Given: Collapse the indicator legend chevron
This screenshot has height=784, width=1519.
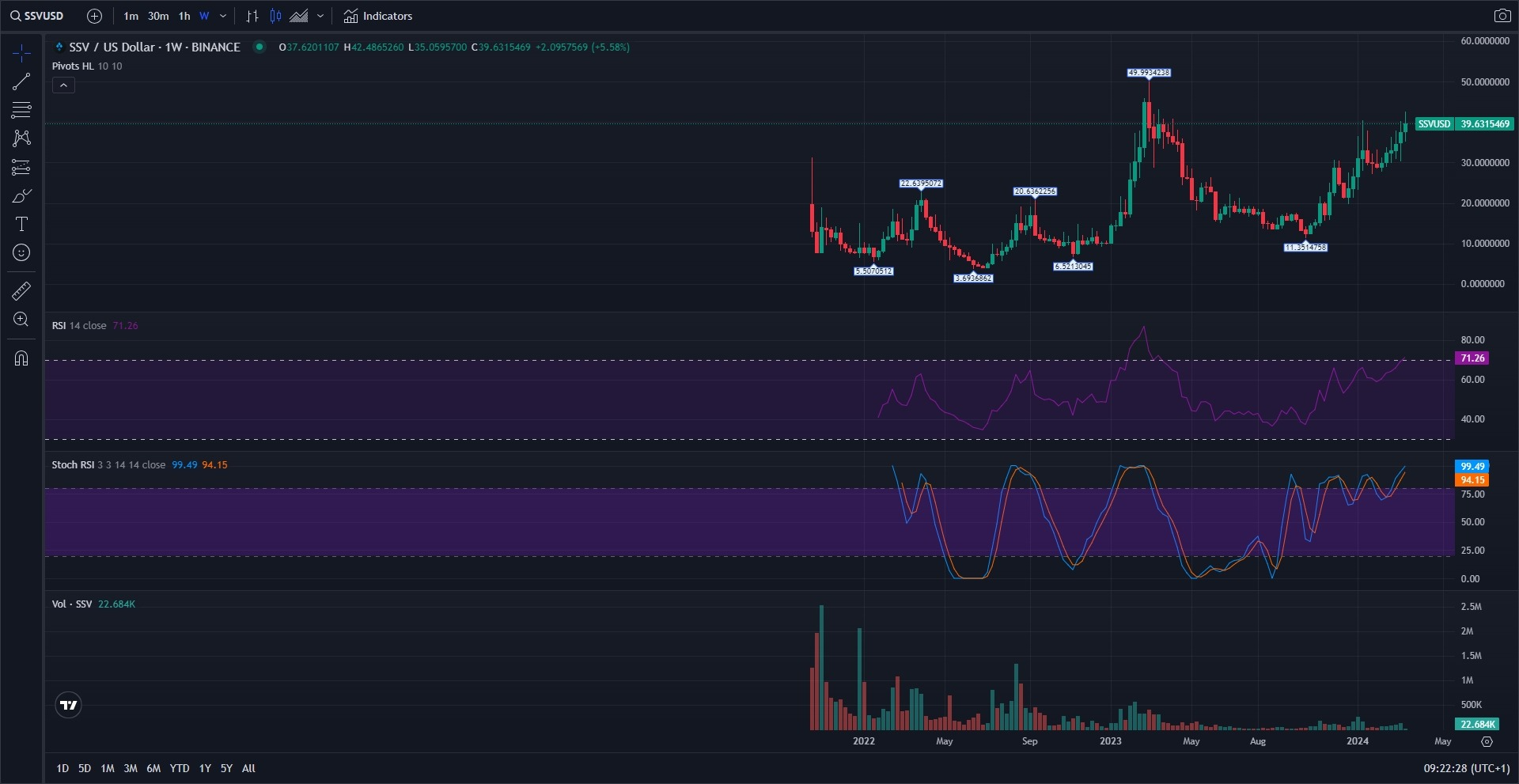Looking at the screenshot, I should [x=63, y=85].
